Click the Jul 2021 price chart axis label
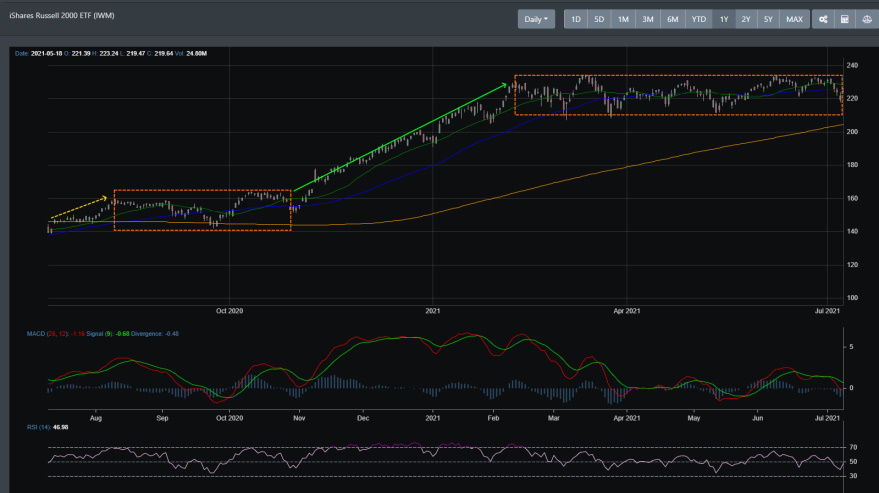 coord(827,311)
